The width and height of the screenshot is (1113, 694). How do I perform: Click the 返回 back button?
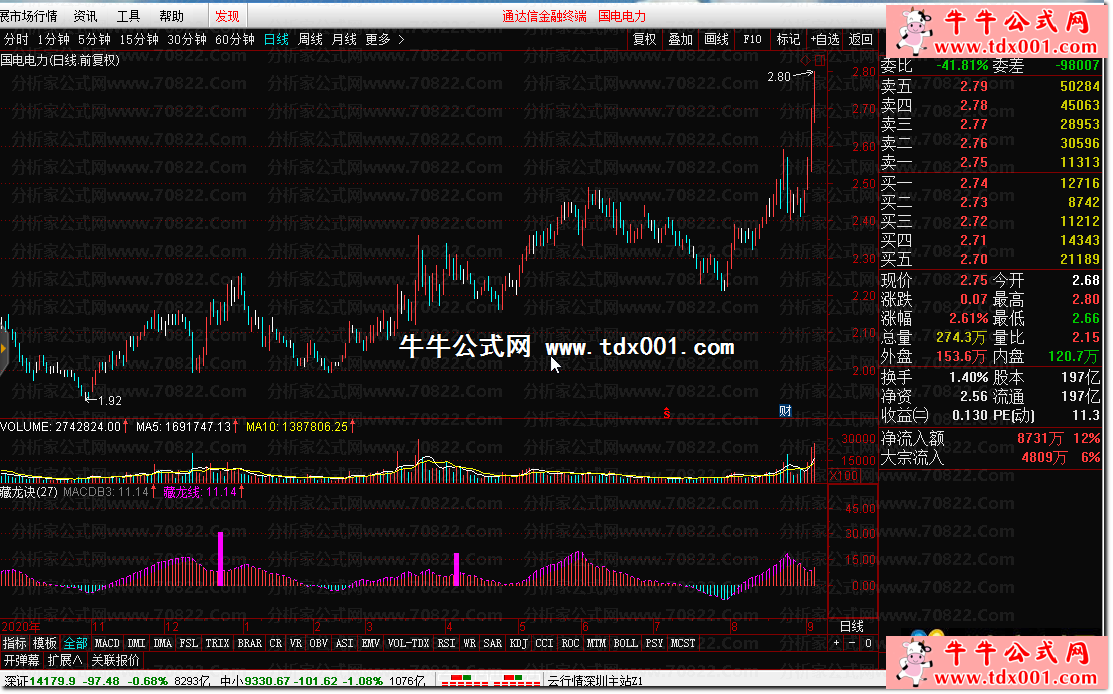(860, 39)
